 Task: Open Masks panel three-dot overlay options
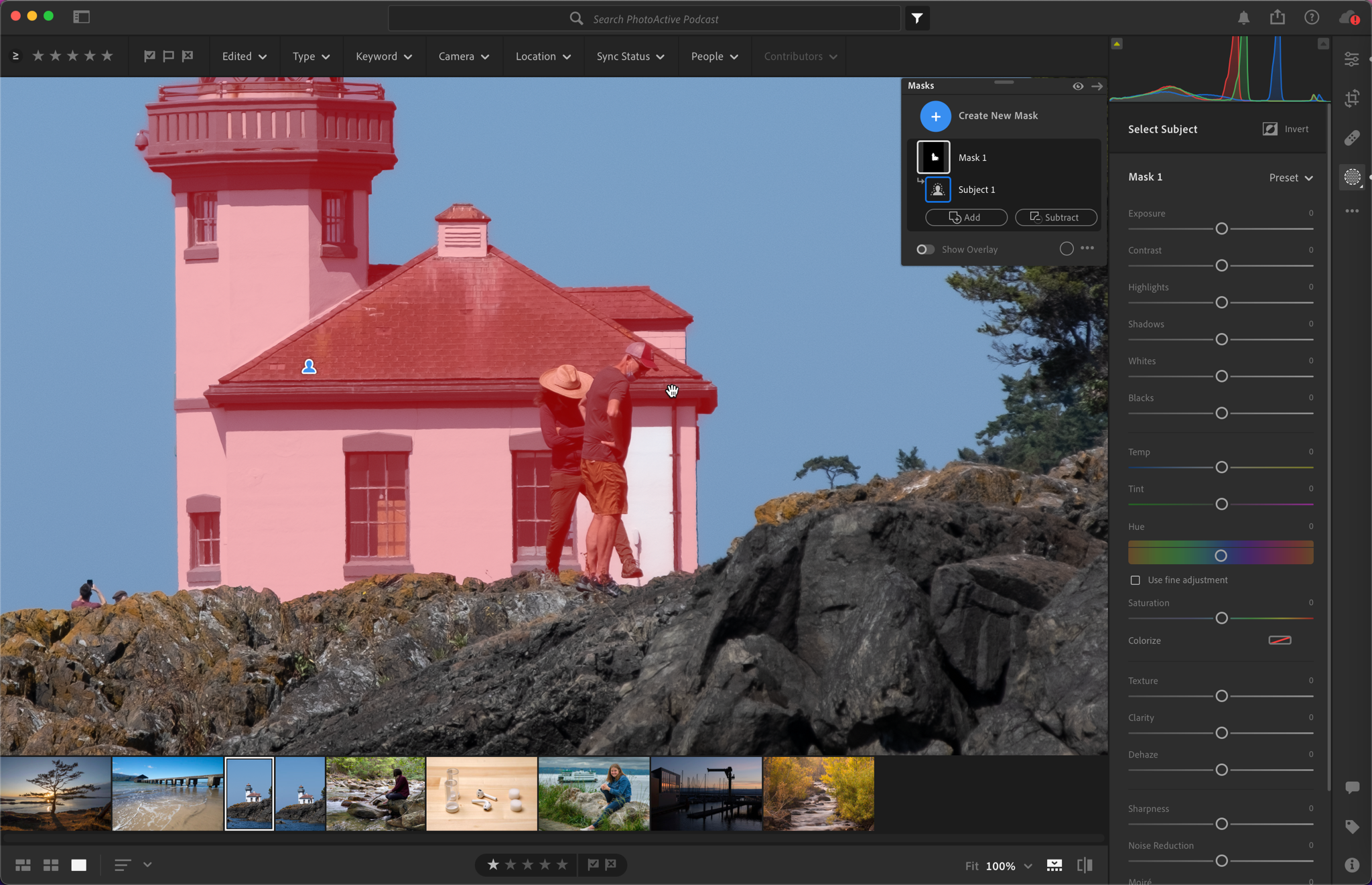click(x=1087, y=249)
